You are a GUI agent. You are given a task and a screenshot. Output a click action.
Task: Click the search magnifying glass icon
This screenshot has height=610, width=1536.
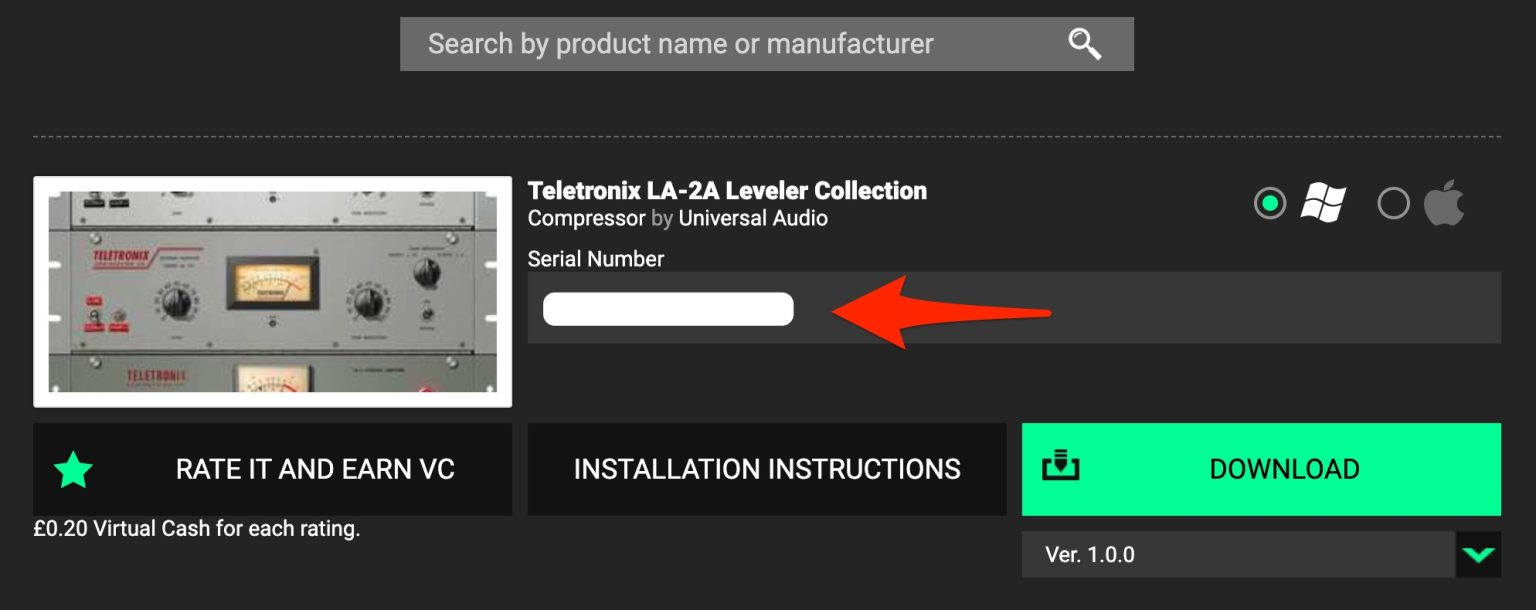[x=1085, y=44]
